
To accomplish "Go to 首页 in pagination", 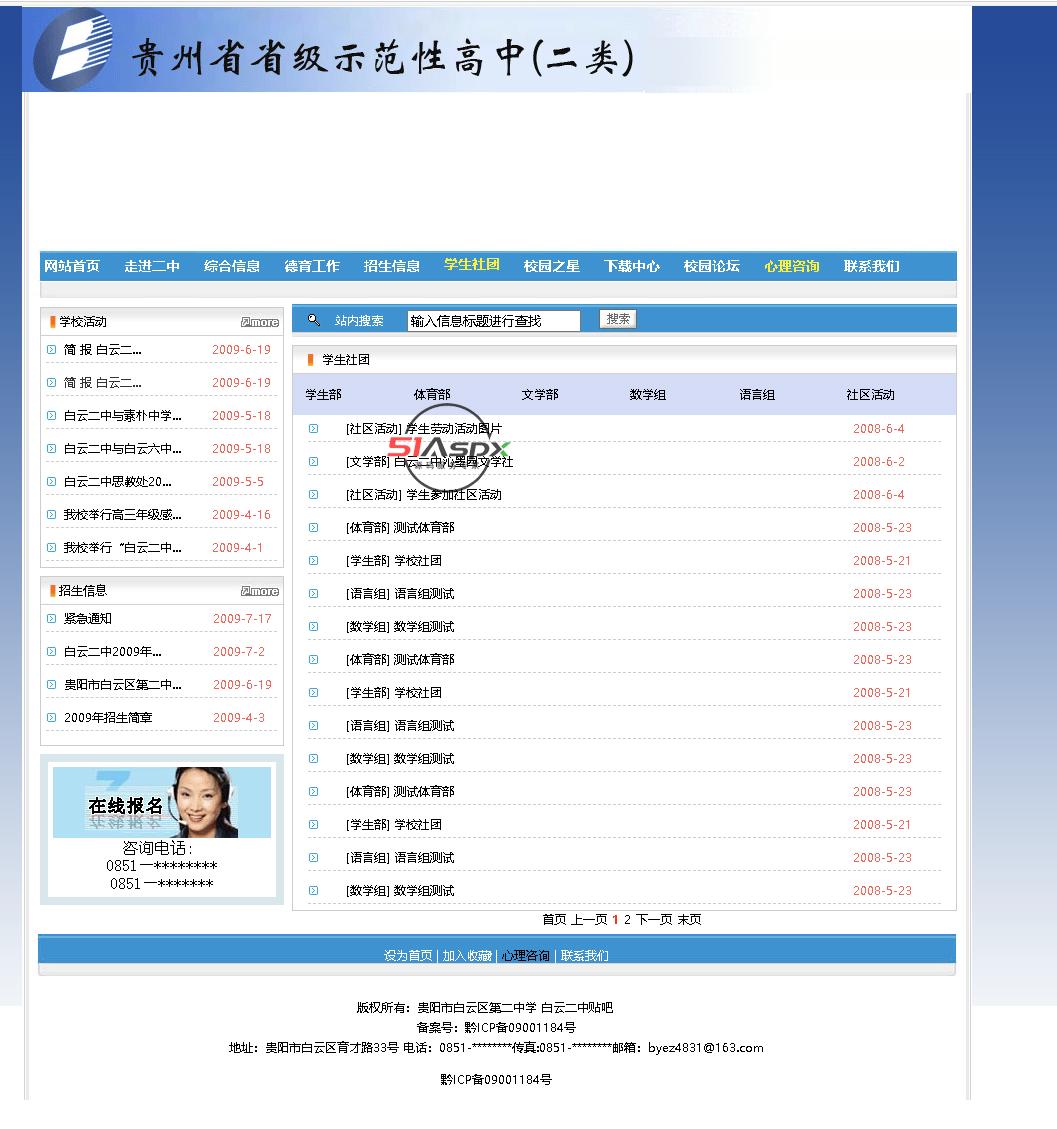I will (x=554, y=919).
